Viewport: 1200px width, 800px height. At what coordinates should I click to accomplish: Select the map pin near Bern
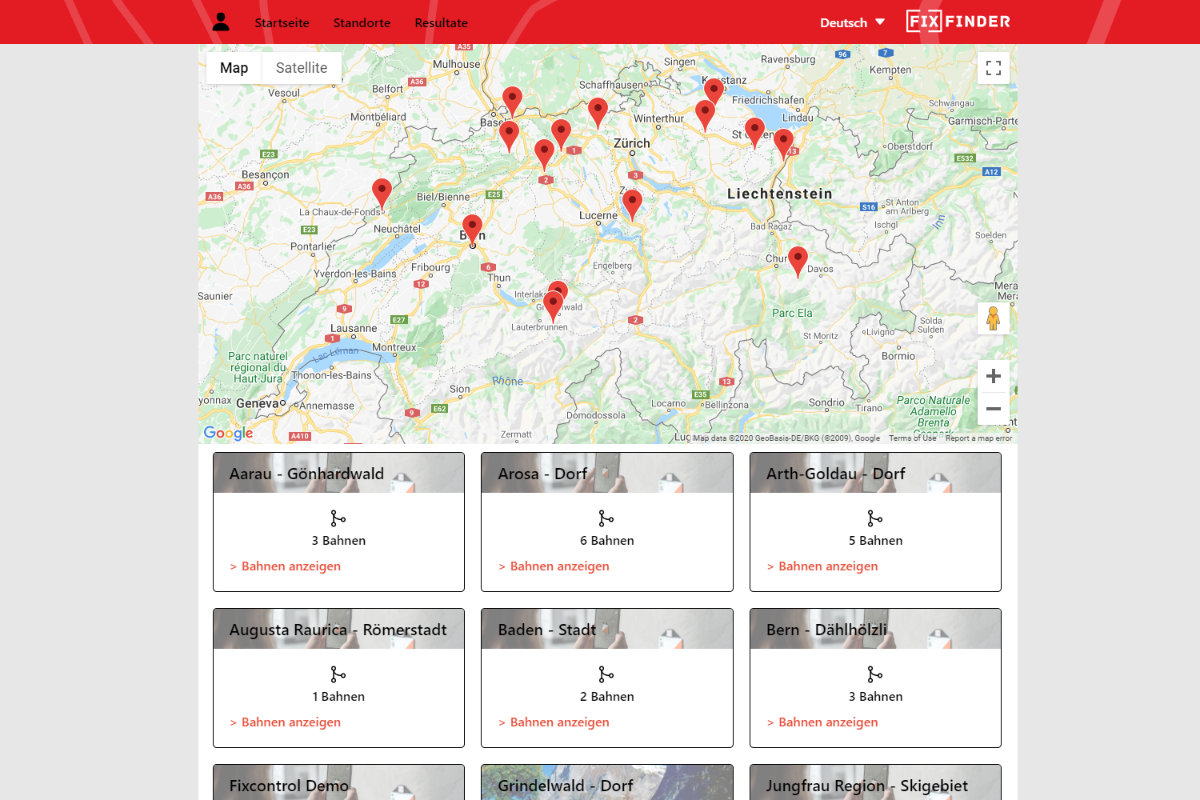[472, 229]
